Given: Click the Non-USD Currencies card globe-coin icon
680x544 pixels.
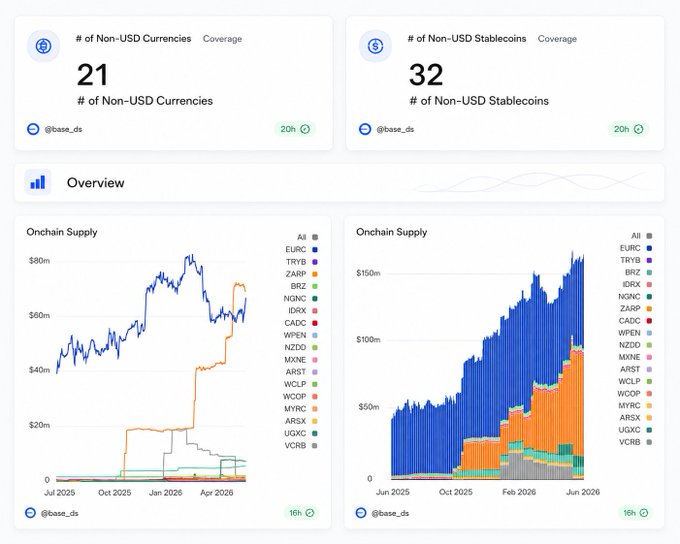Looking at the screenshot, I should pyautogui.click(x=43, y=46).
